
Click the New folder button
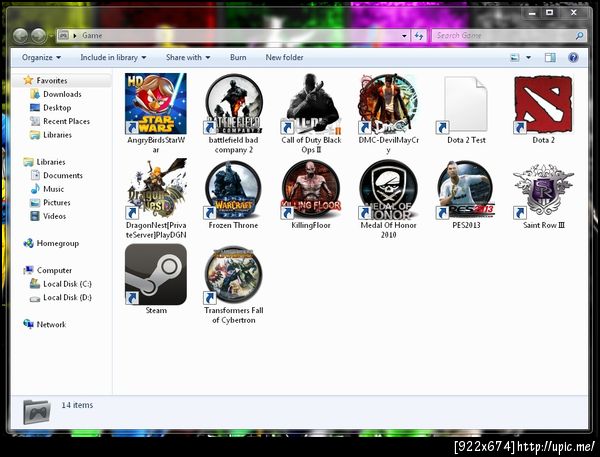point(284,58)
